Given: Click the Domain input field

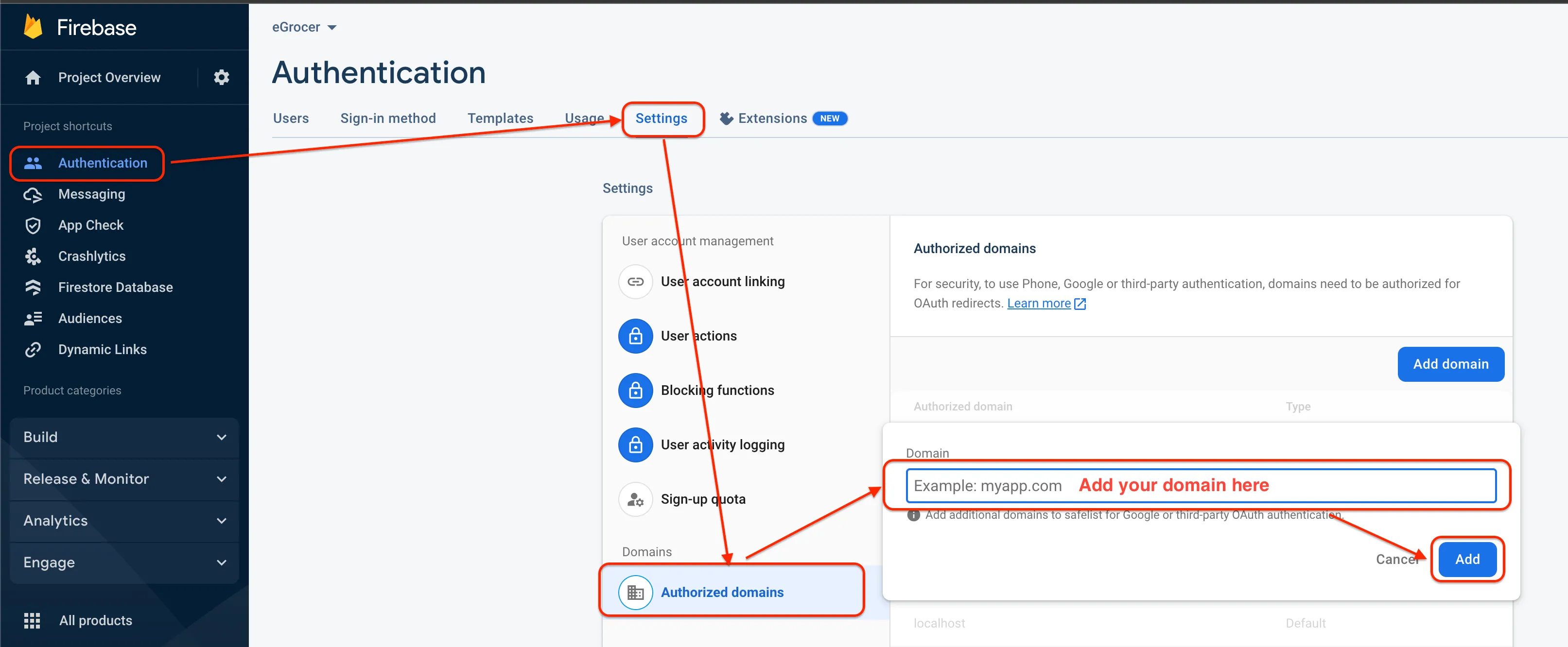Looking at the screenshot, I should (1201, 485).
